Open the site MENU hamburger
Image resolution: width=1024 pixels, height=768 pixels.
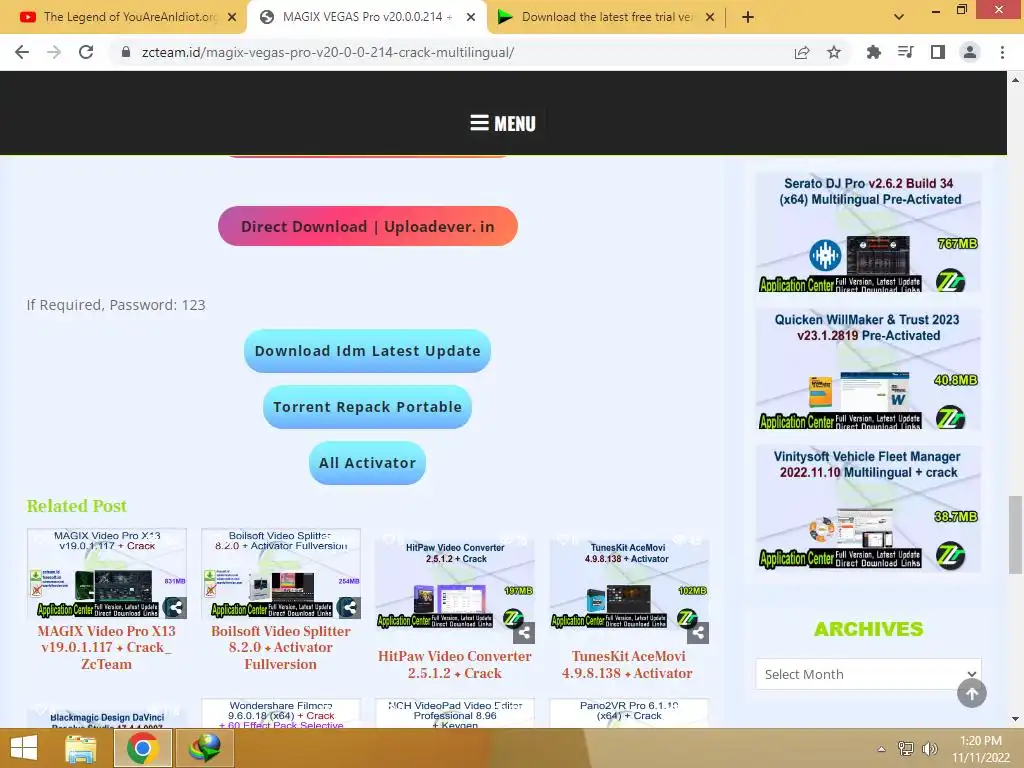[x=503, y=123]
